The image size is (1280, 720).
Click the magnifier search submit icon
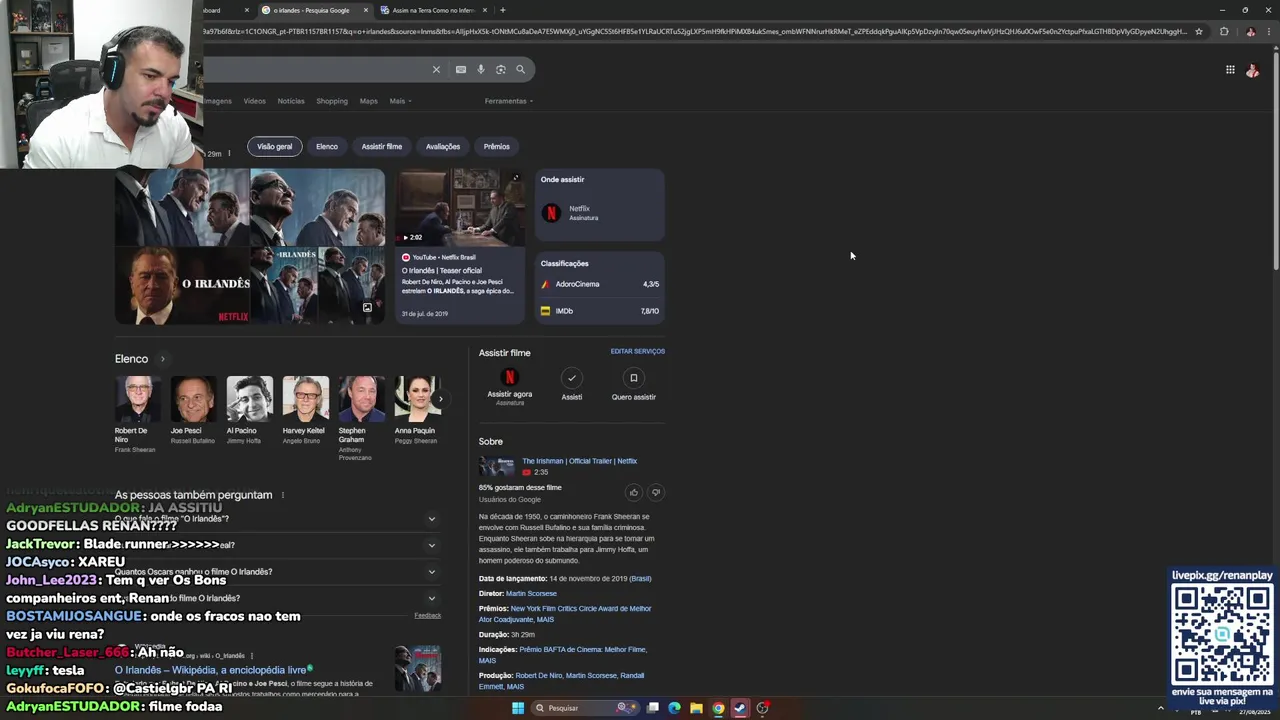pos(520,69)
